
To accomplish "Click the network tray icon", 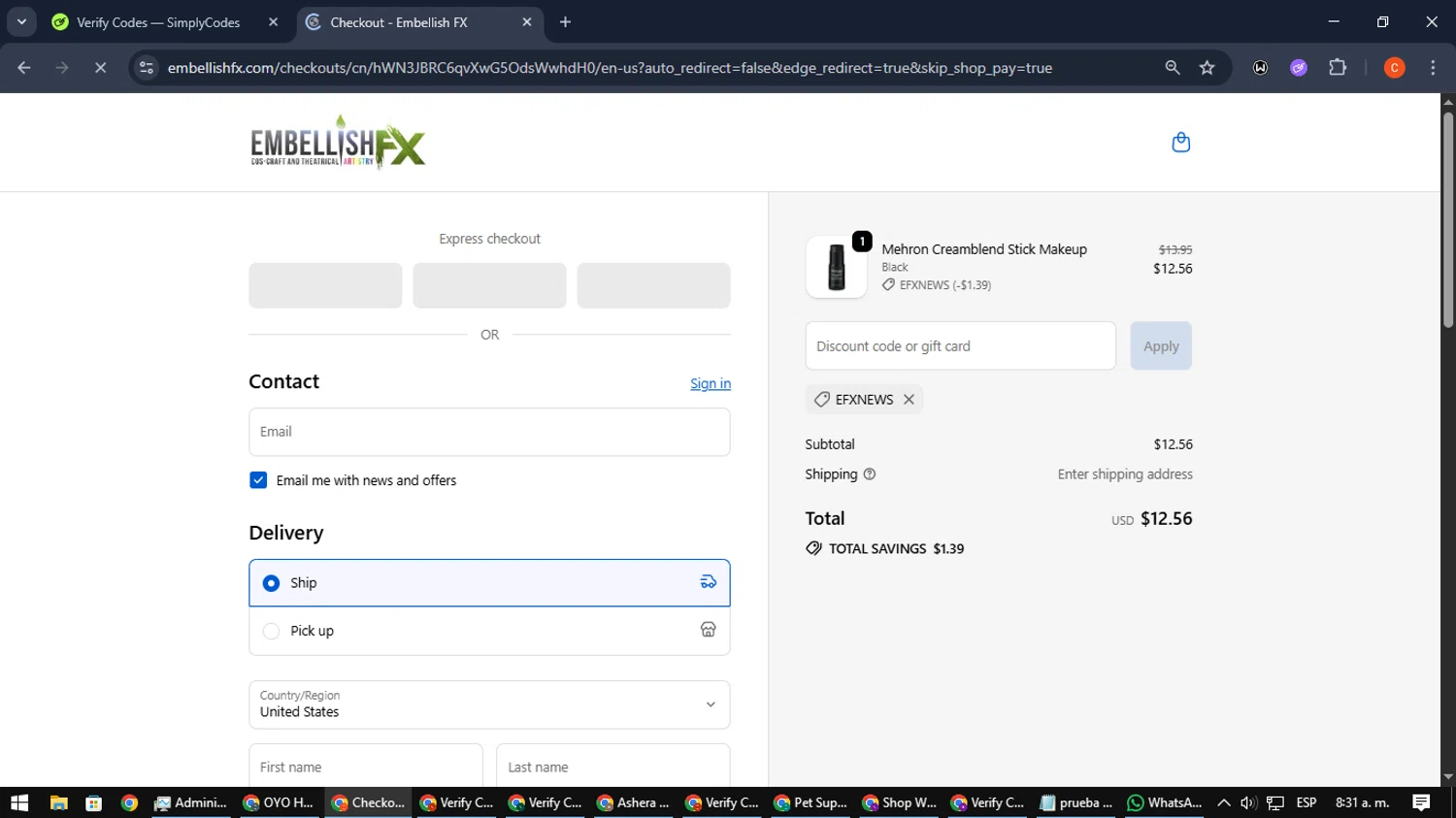I will pyautogui.click(x=1275, y=802).
